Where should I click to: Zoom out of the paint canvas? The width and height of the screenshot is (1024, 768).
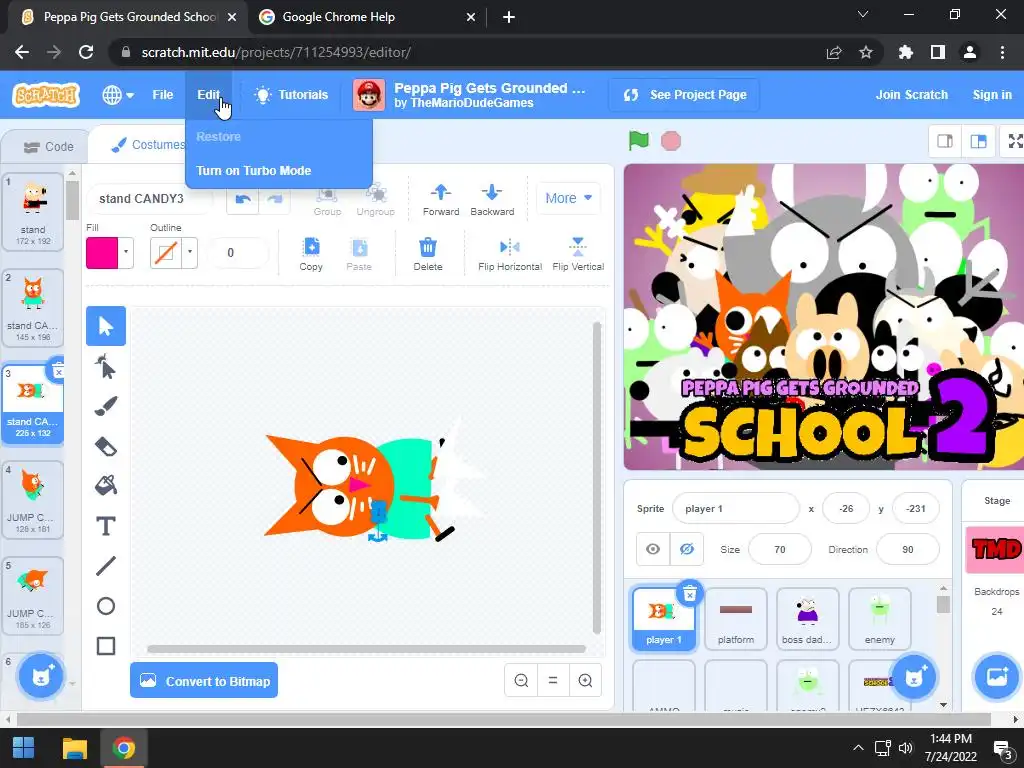pos(521,680)
